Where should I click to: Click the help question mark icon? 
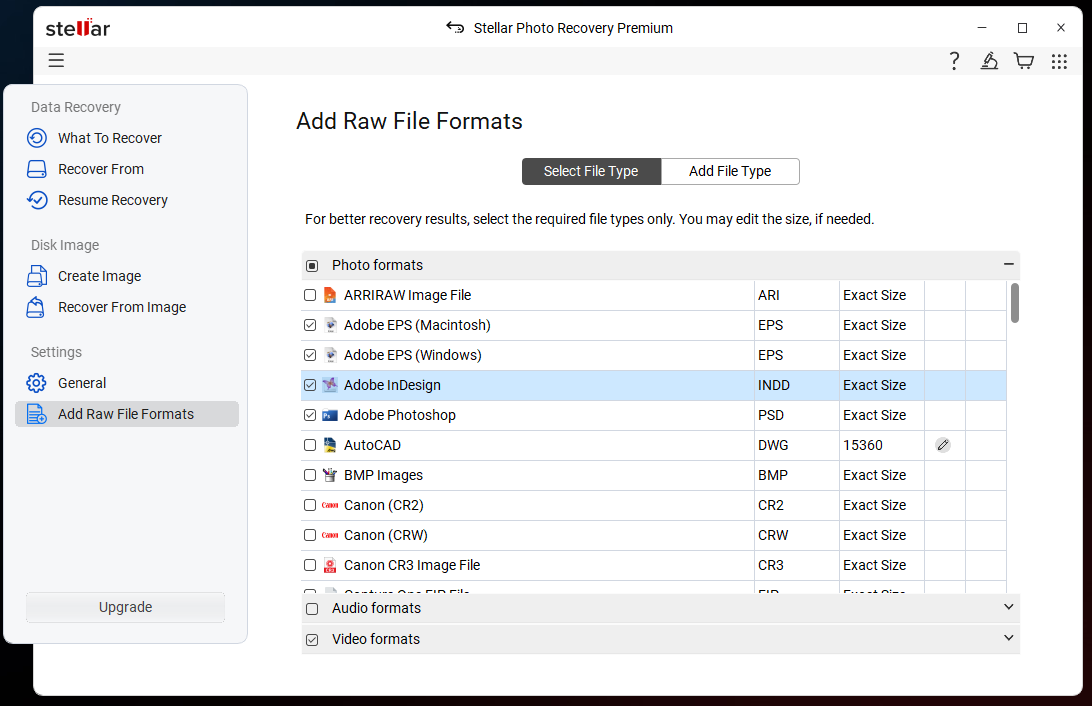click(954, 61)
